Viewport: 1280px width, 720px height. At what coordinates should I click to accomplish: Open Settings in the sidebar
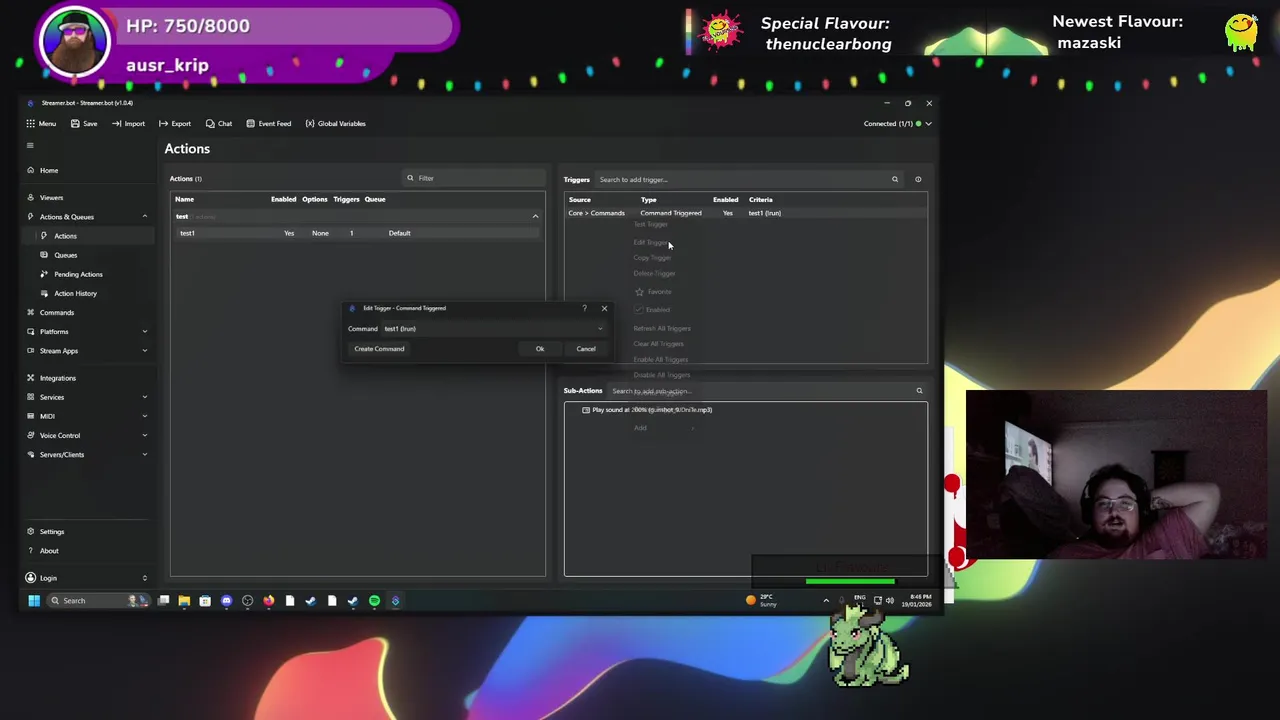[x=51, y=531]
